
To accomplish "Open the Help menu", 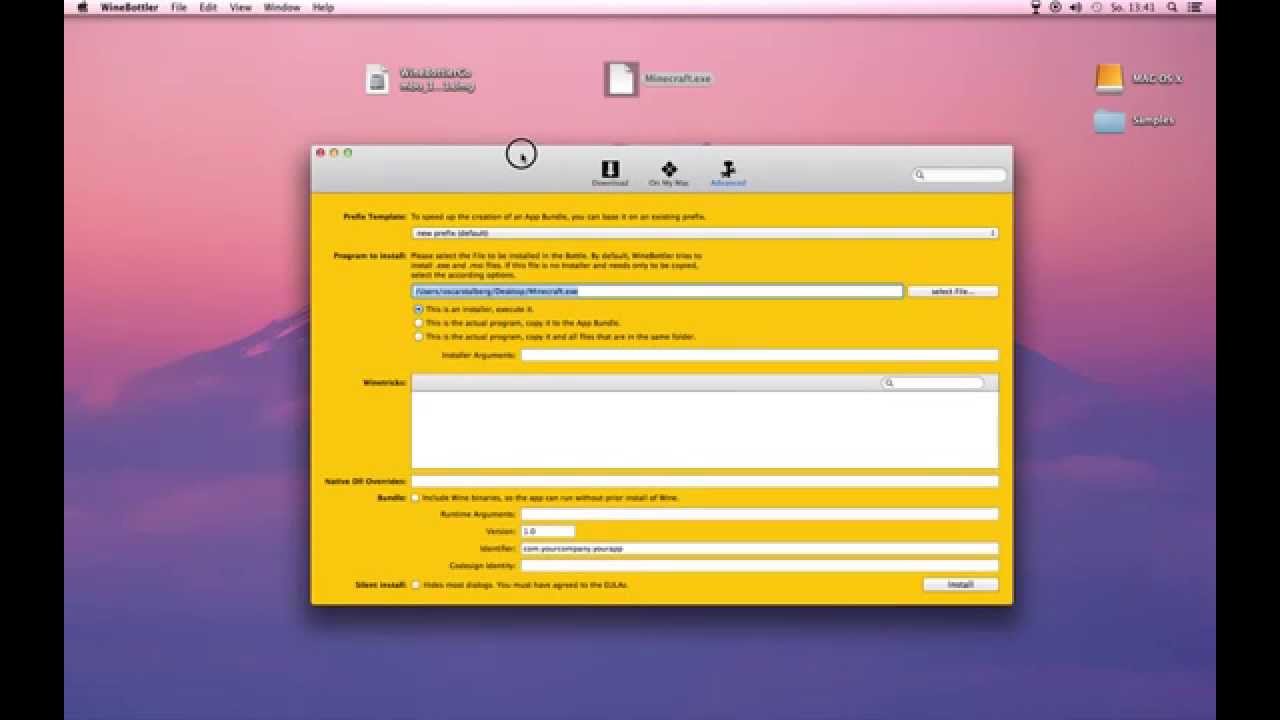I will (x=323, y=7).
